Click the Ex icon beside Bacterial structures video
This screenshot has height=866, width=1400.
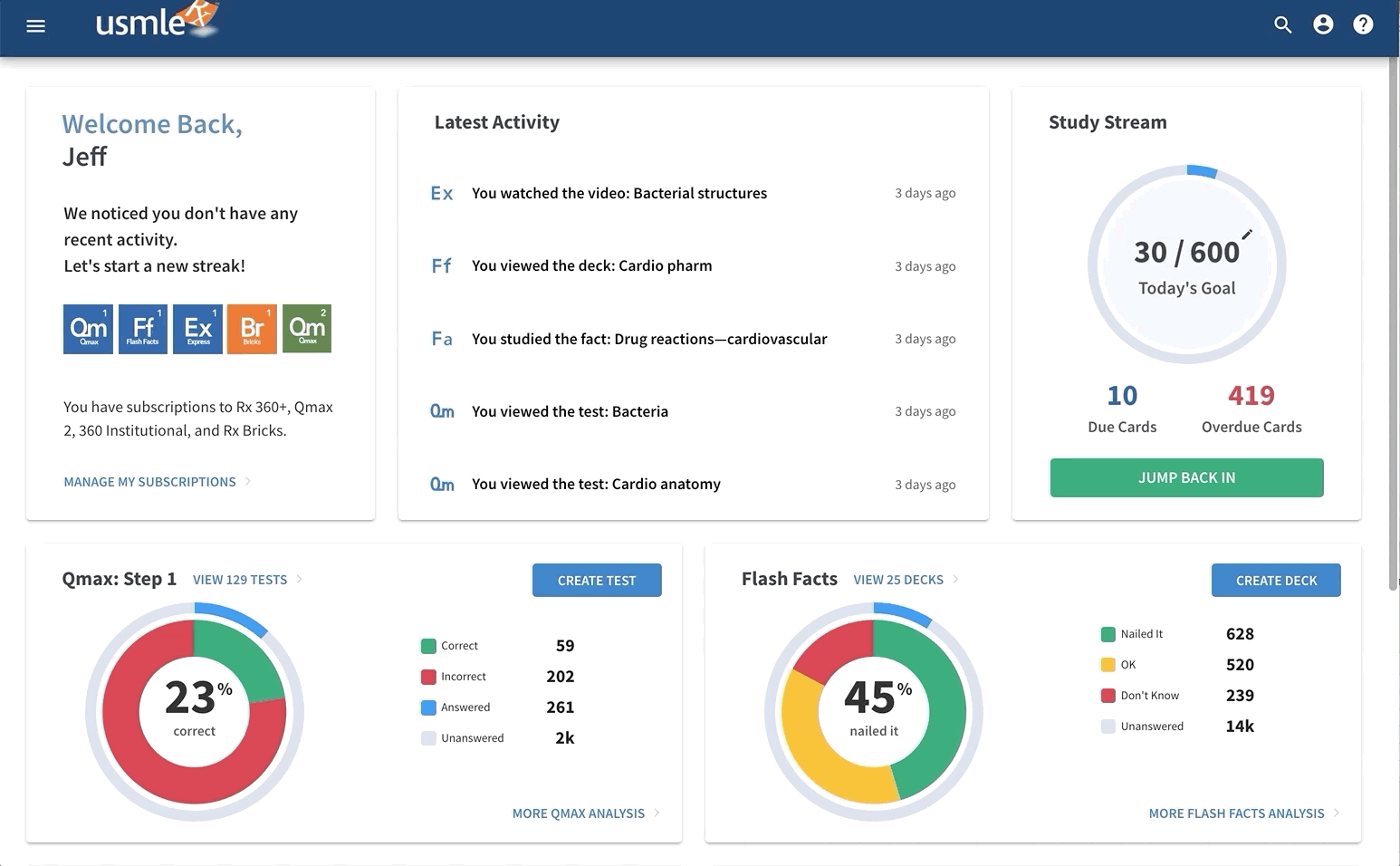pyautogui.click(x=441, y=193)
